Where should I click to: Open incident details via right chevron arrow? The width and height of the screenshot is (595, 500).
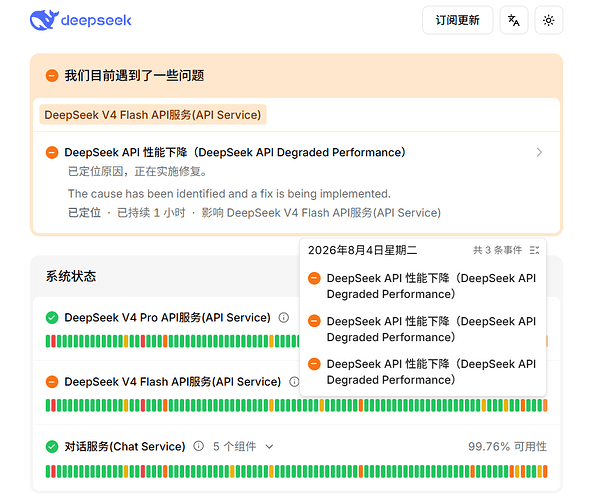tap(539, 153)
